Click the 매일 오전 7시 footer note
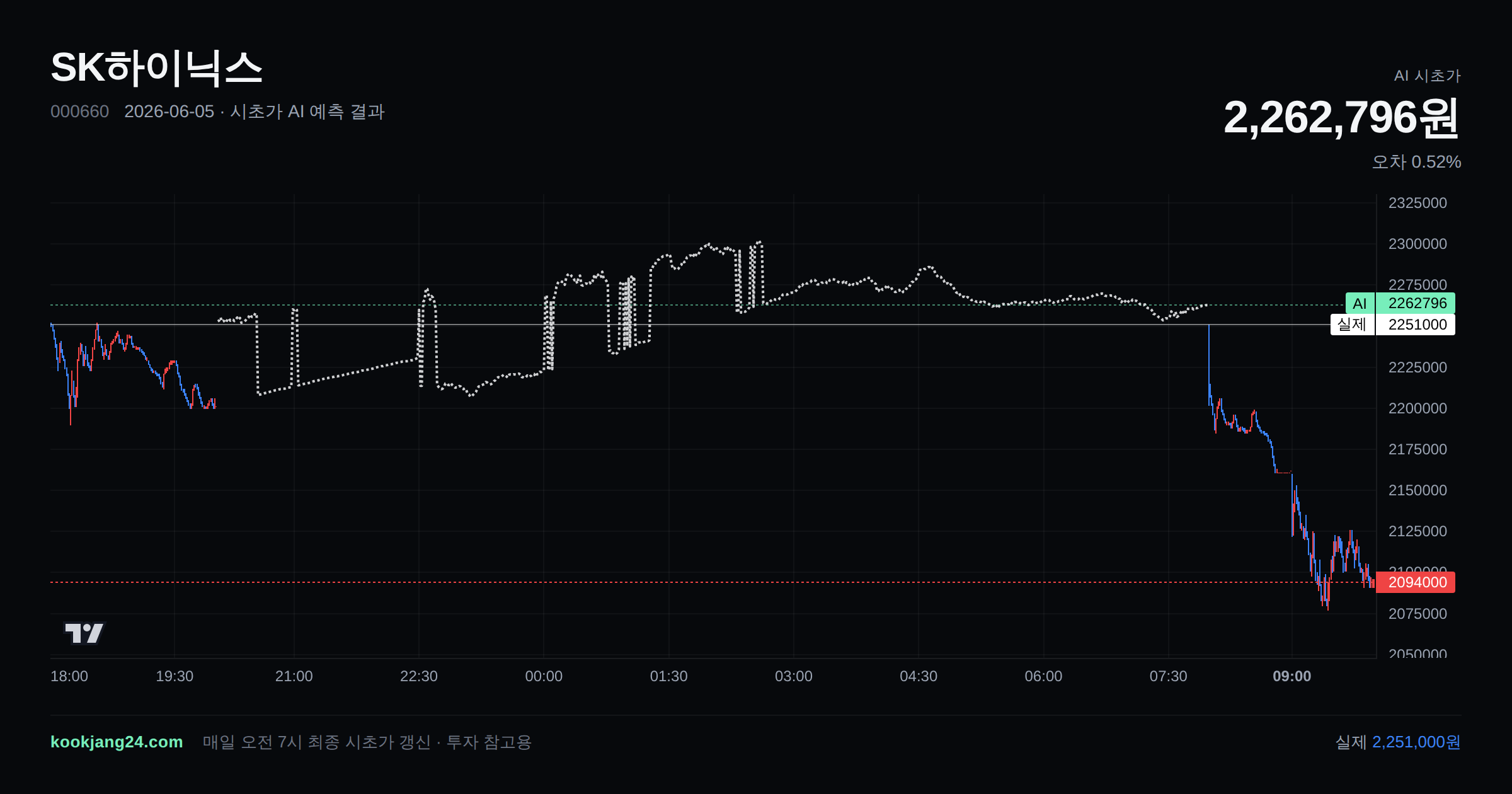This screenshot has width=1512, height=794. (367, 742)
